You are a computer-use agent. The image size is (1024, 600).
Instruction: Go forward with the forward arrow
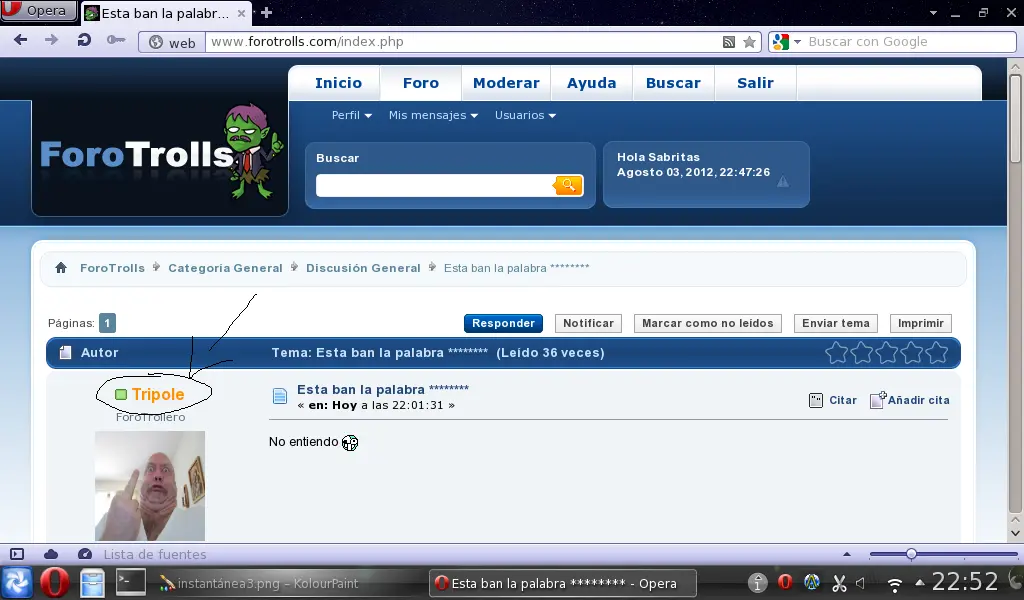tap(52, 40)
